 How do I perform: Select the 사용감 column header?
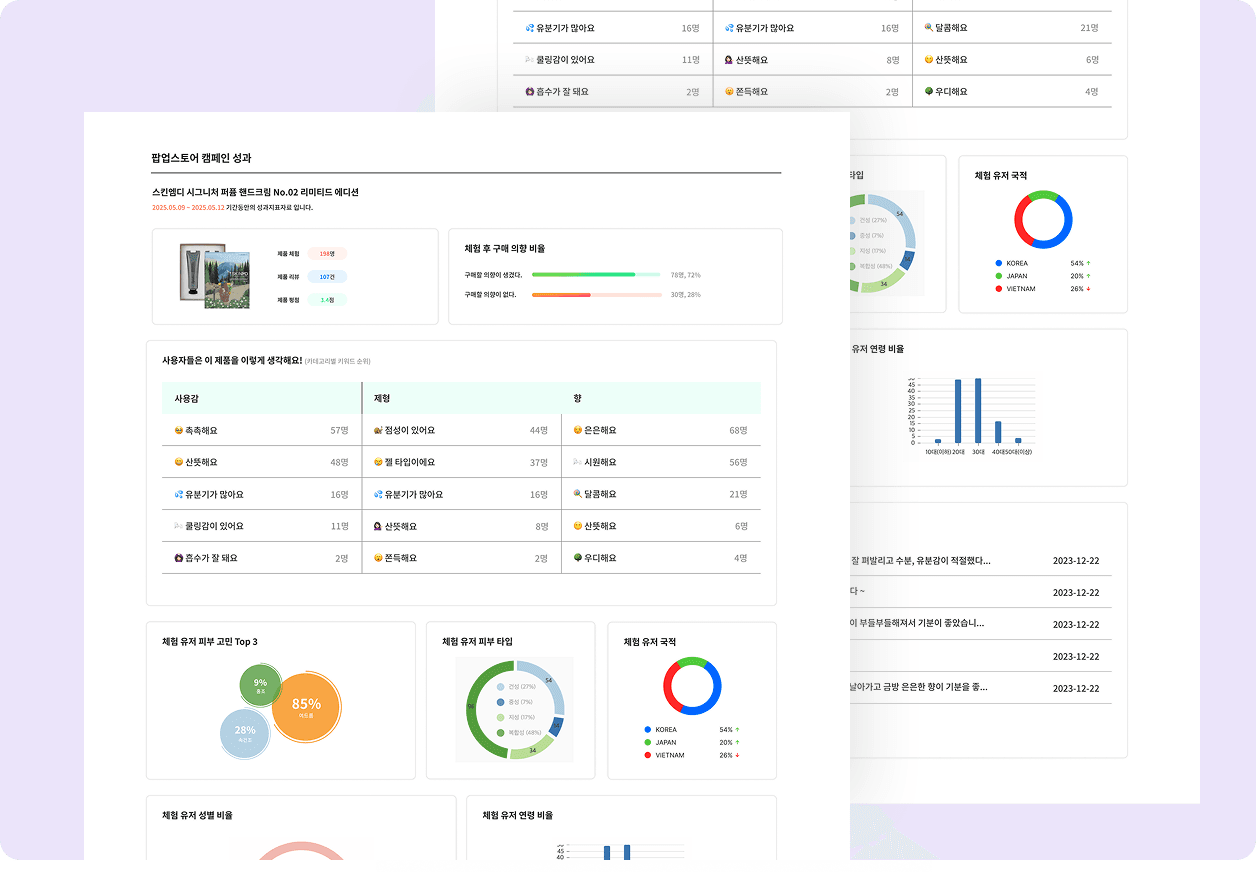tap(188, 398)
